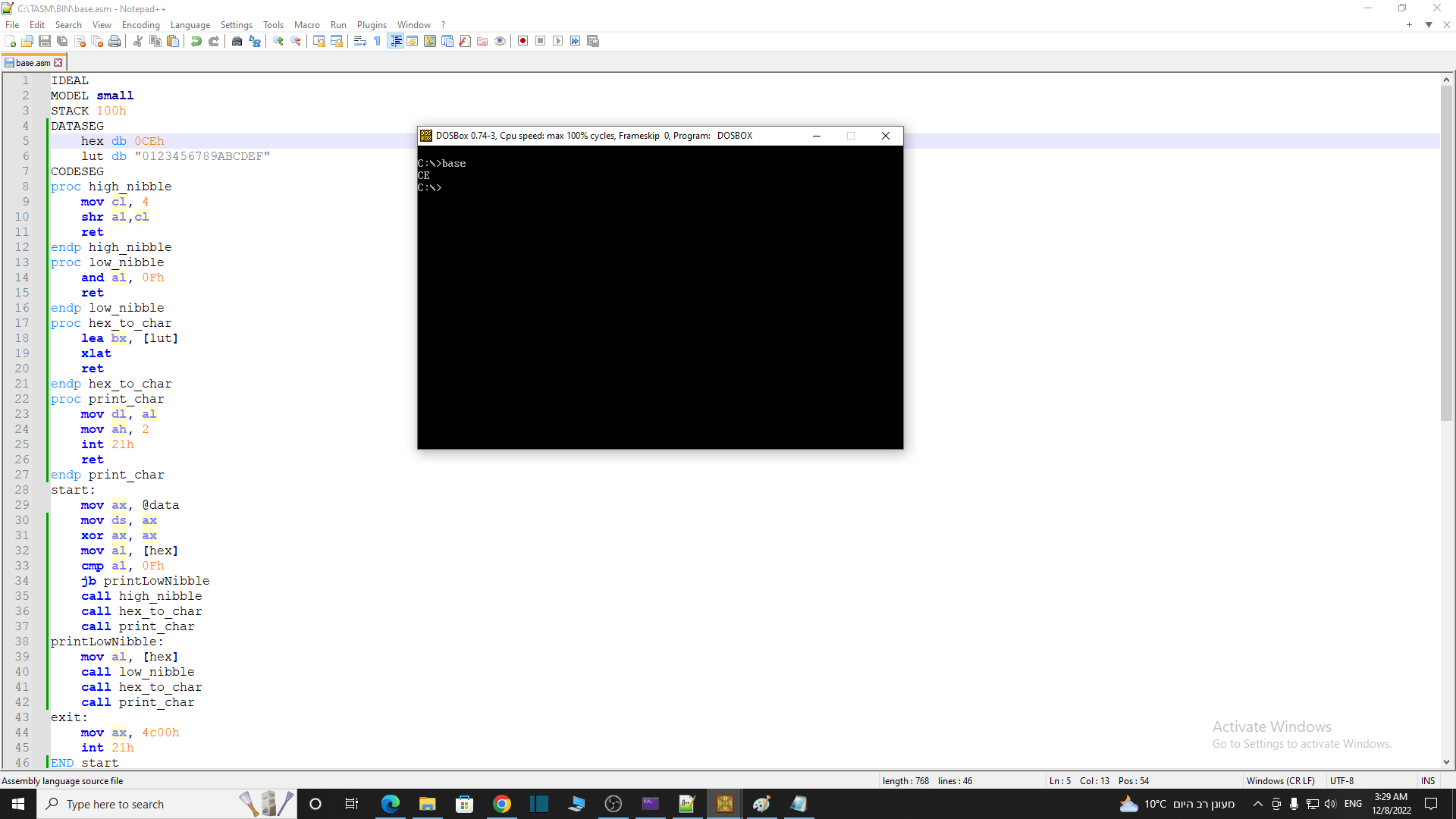Image resolution: width=1456 pixels, height=819 pixels.
Task: Click the Print toolbar icon
Action: point(115,41)
